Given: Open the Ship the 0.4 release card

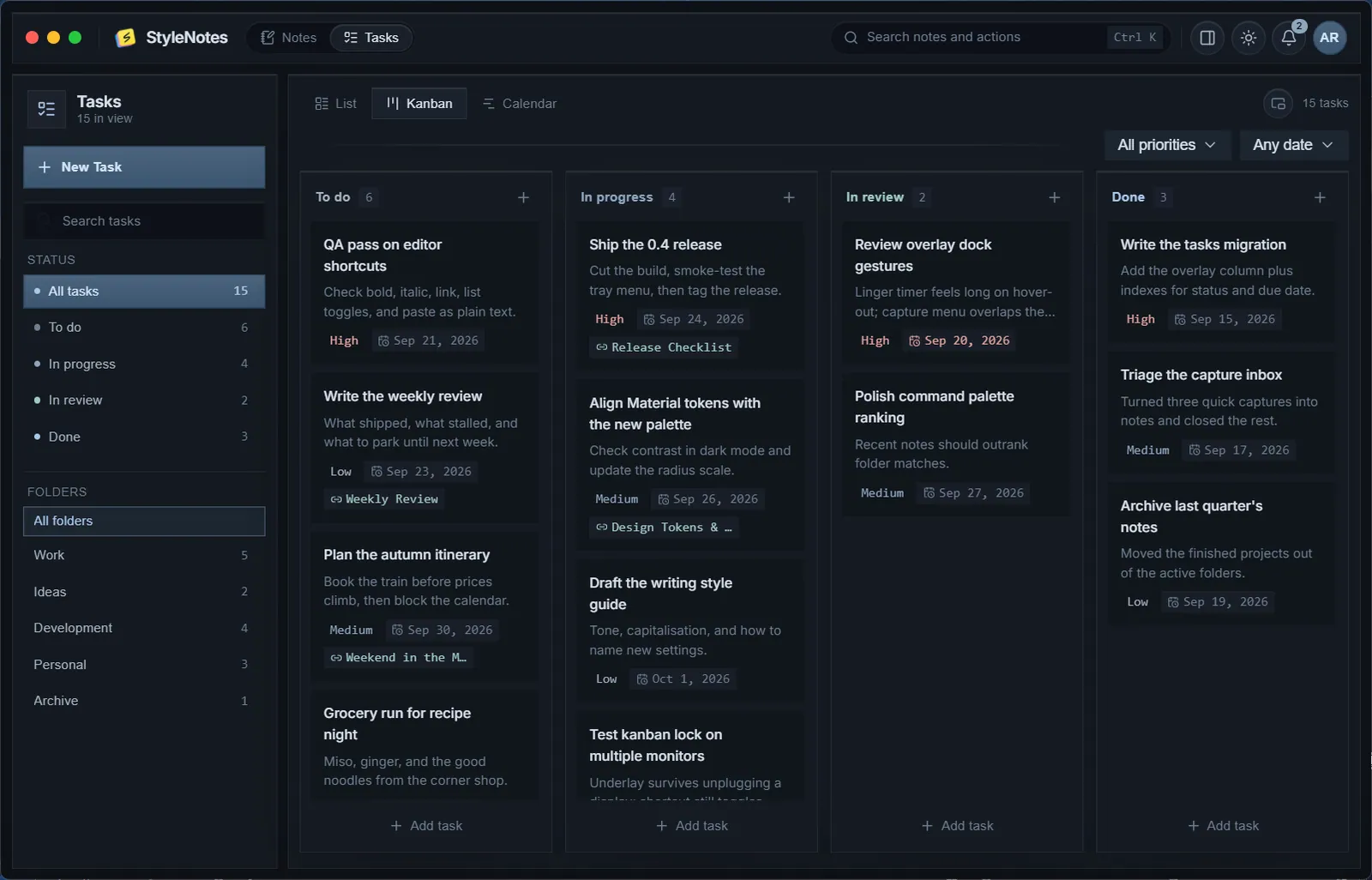Looking at the screenshot, I should (x=691, y=297).
